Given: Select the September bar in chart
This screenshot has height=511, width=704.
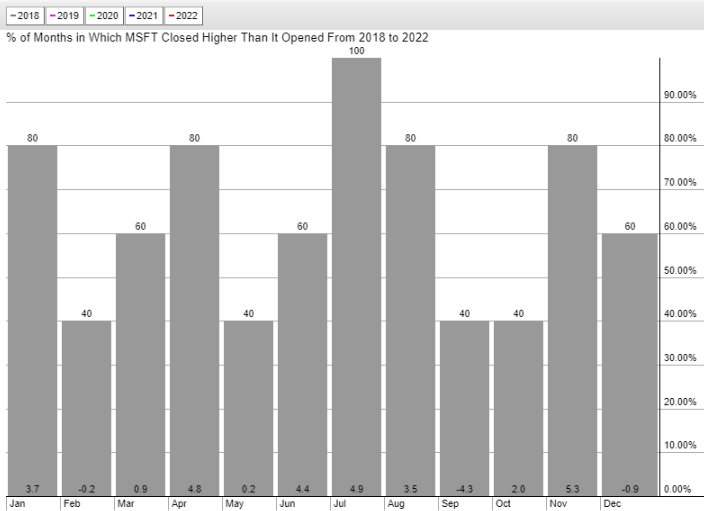Looking at the screenshot, I should coord(465,408).
